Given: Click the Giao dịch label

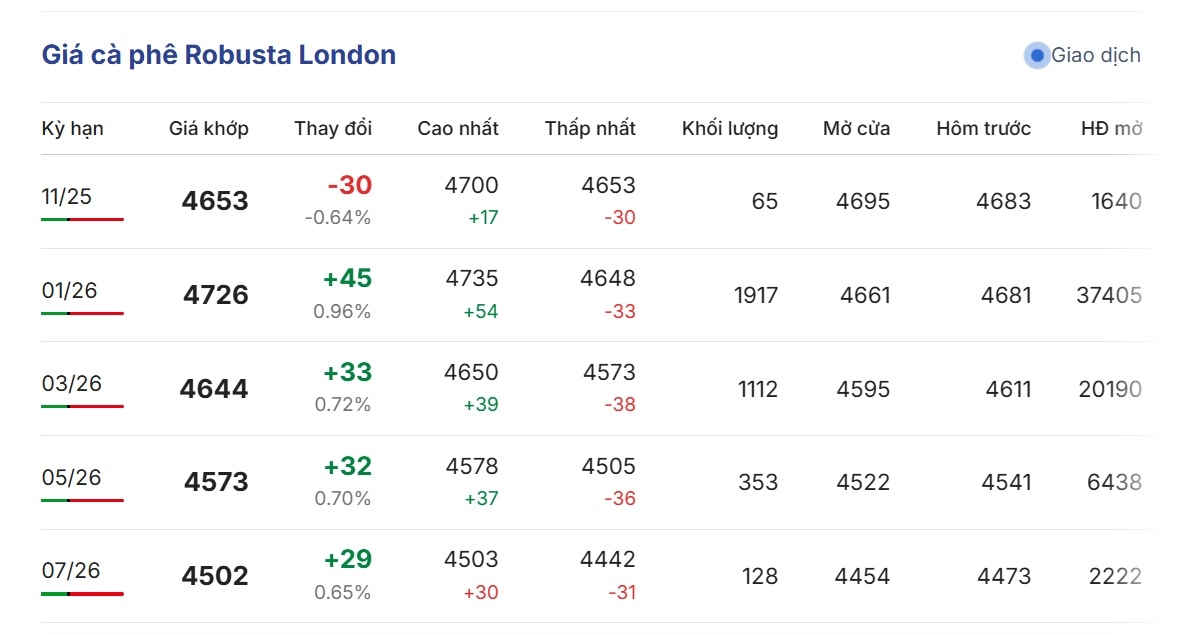Looking at the screenshot, I should (x=1095, y=56).
